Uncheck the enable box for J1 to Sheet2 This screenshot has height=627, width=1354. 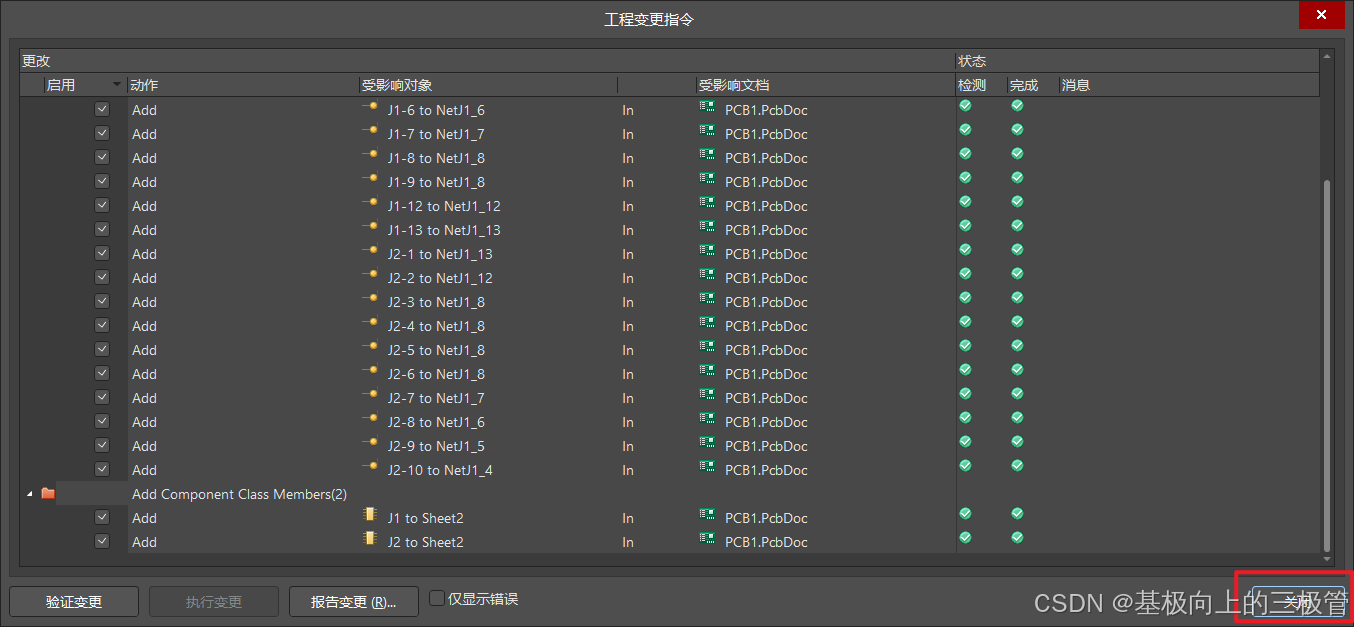[102, 517]
